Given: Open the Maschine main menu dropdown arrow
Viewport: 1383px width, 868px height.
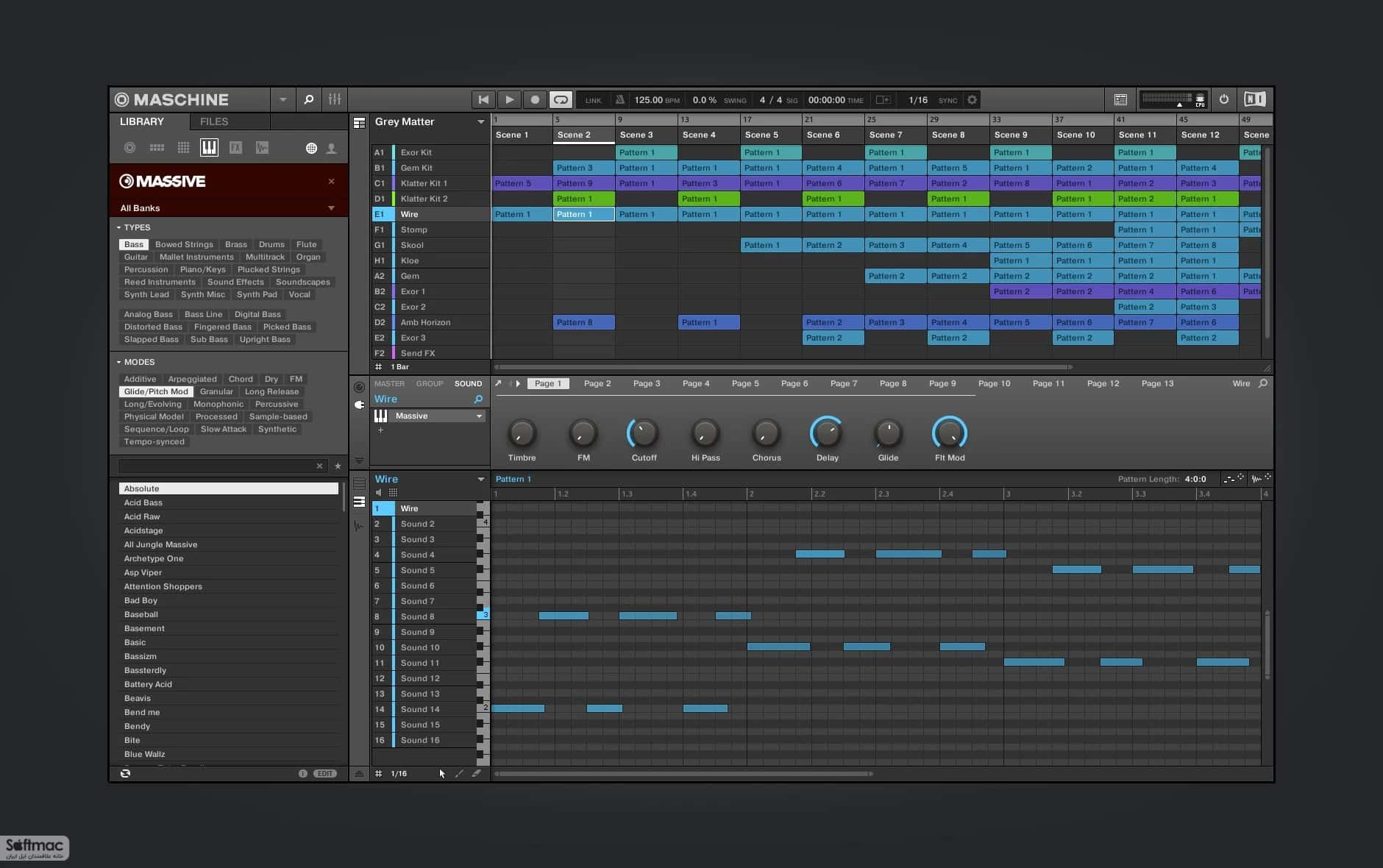Looking at the screenshot, I should (282, 99).
